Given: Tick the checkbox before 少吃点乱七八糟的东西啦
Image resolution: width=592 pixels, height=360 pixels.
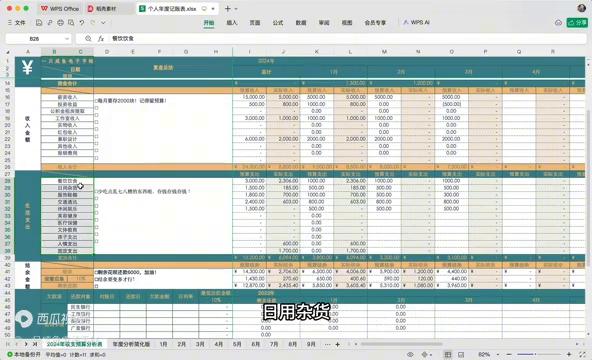Looking at the screenshot, I should coord(96,192).
